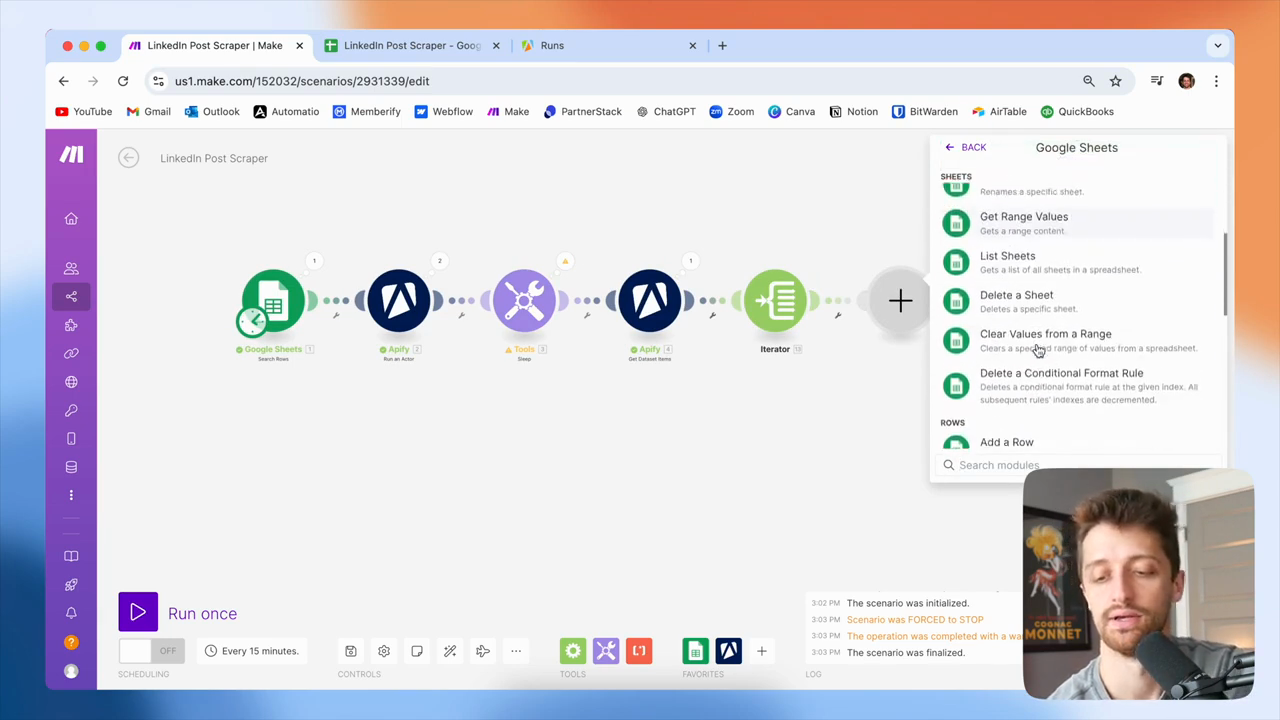Select the Apify Get Dataset Items module

tap(650, 301)
